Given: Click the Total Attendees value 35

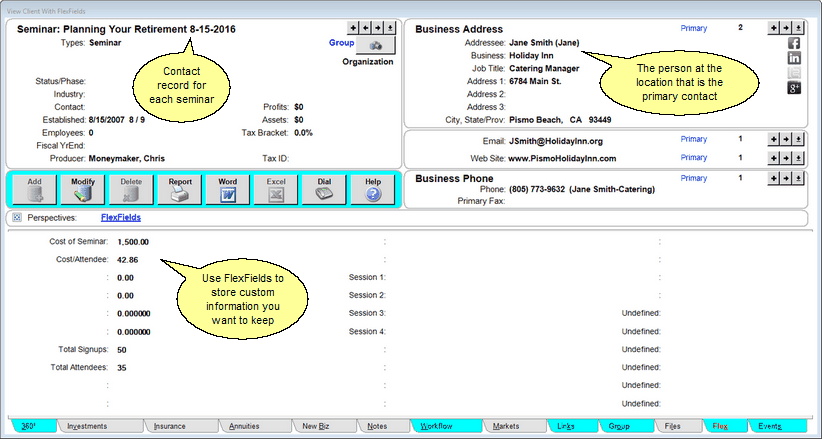Looking at the screenshot, I should [122, 368].
